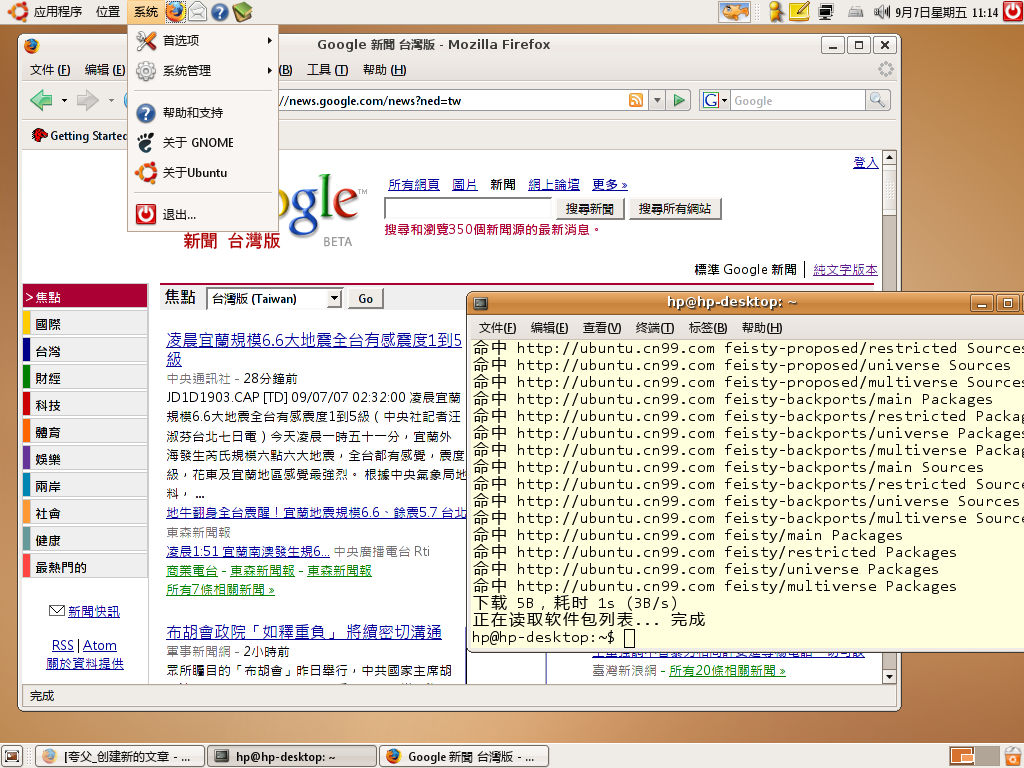Screen dimensions: 1024x768
Task: Open the terminal's 查看 menu
Action: tap(601, 328)
